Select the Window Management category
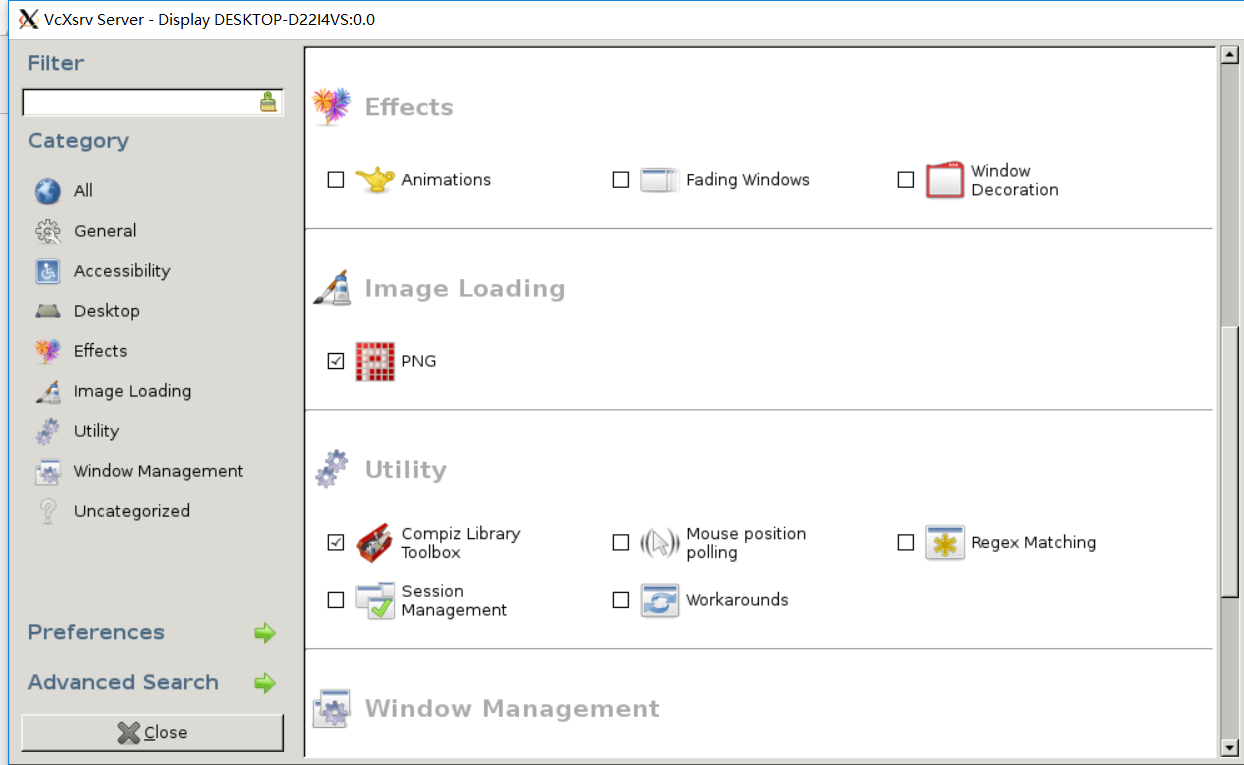Viewport: 1244px width, 765px height. tap(158, 471)
